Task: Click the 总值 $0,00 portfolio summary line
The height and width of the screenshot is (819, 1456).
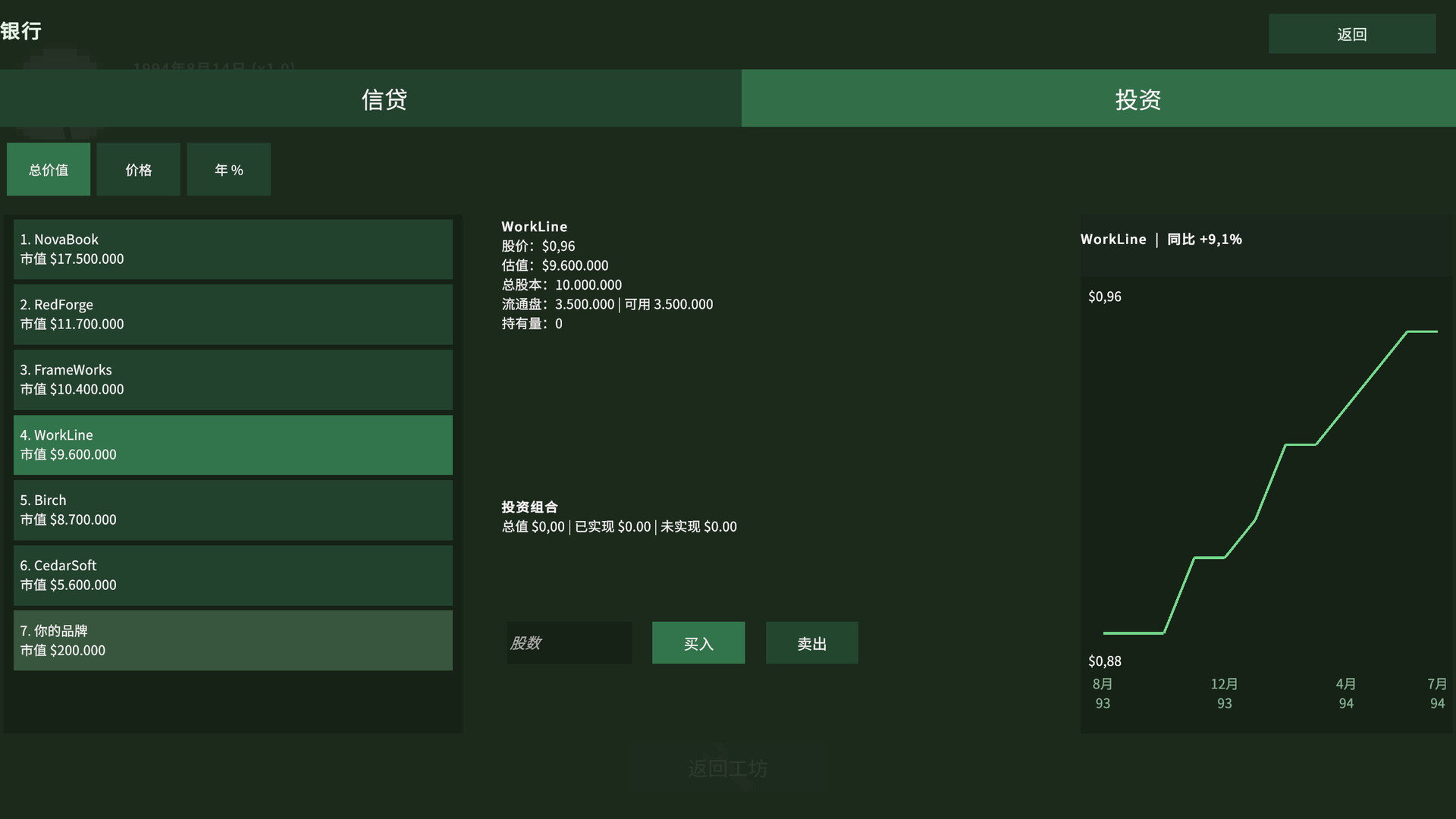Action: point(619,526)
